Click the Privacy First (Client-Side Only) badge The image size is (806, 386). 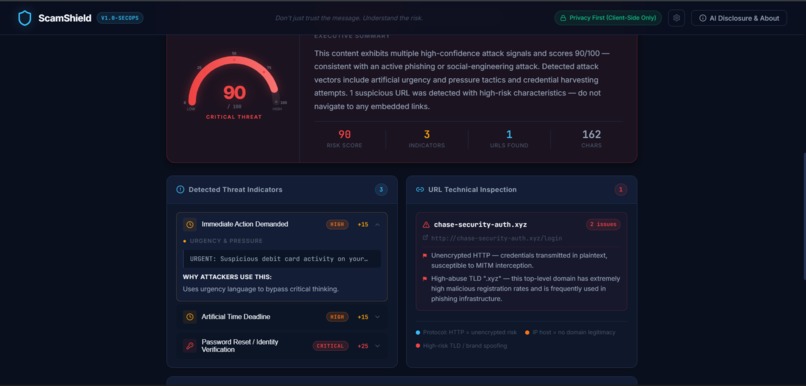[x=608, y=18]
